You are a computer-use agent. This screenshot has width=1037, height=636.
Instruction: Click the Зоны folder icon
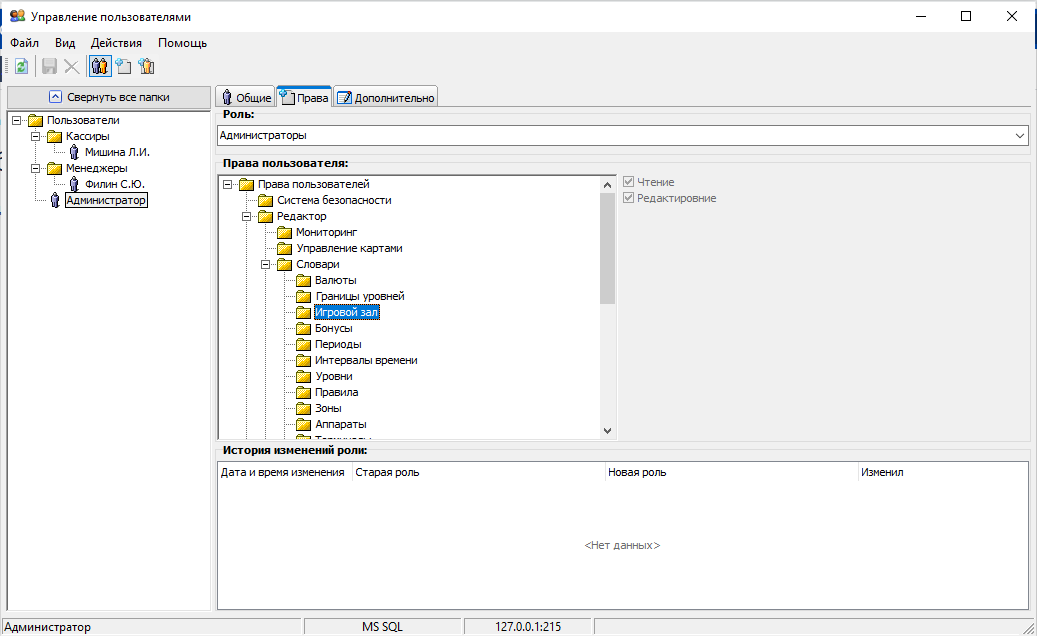304,408
